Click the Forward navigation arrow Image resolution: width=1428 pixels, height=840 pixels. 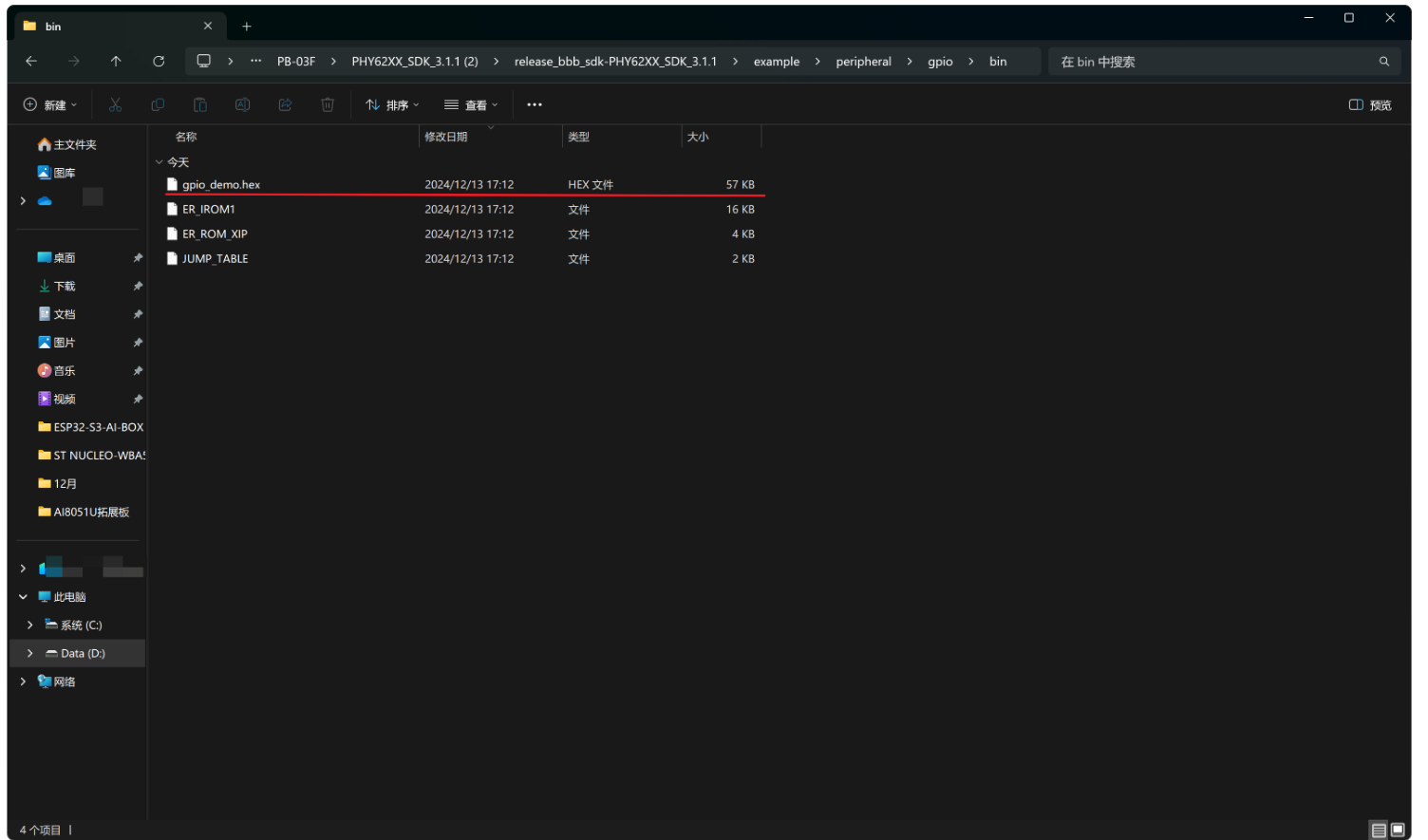(x=74, y=61)
